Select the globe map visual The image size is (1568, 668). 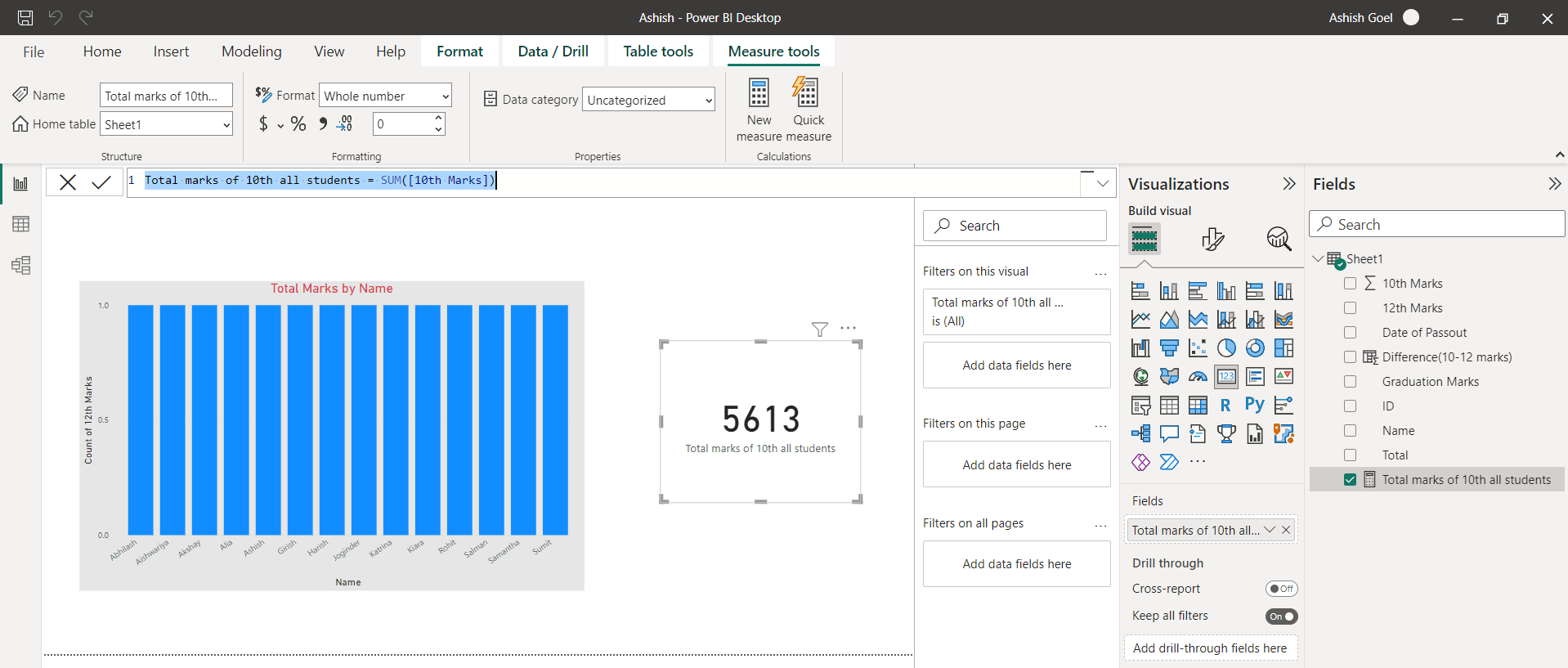(1140, 376)
